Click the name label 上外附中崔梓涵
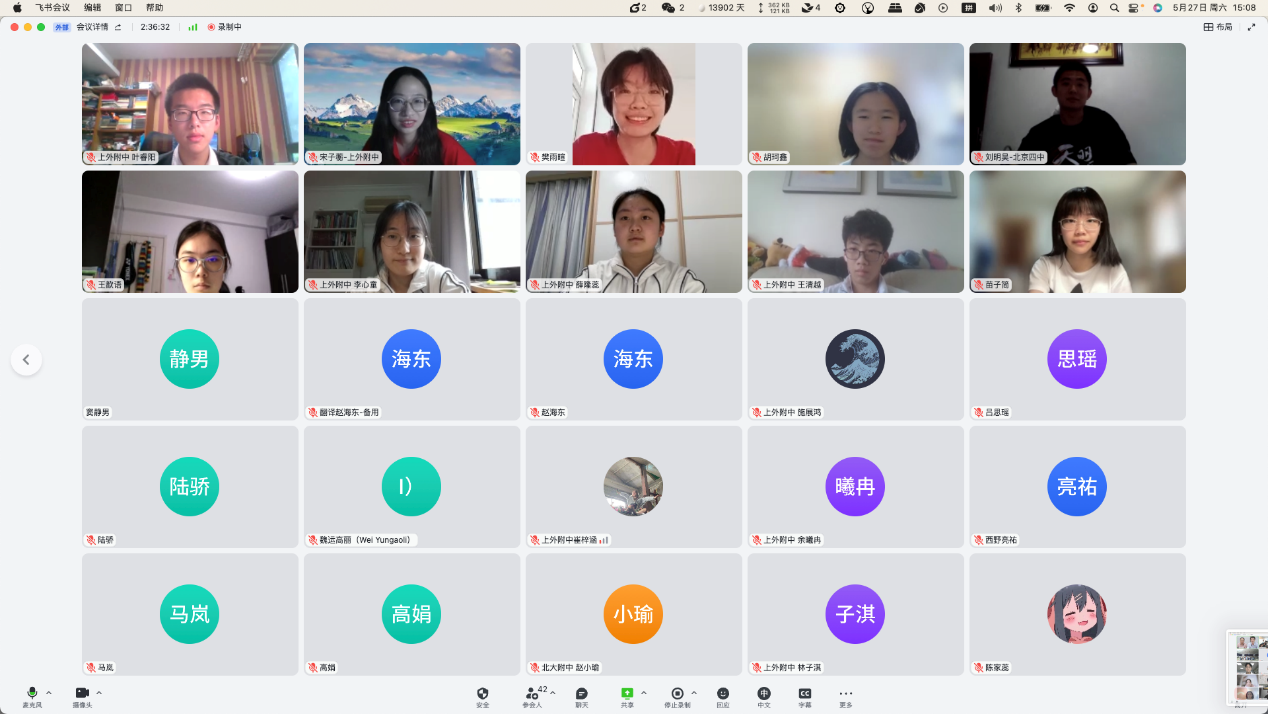Screen dimensions: 1268x714 click(569, 540)
